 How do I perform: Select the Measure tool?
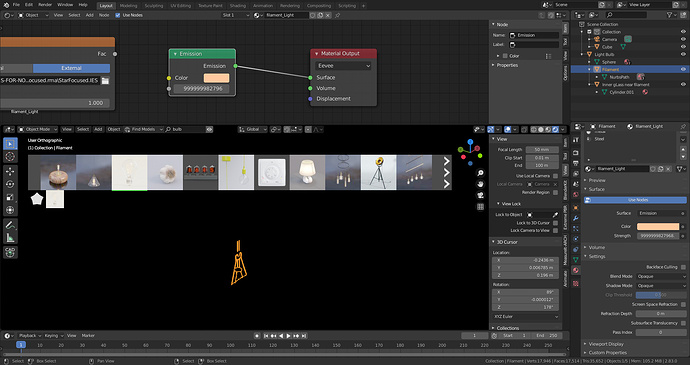click(10, 238)
